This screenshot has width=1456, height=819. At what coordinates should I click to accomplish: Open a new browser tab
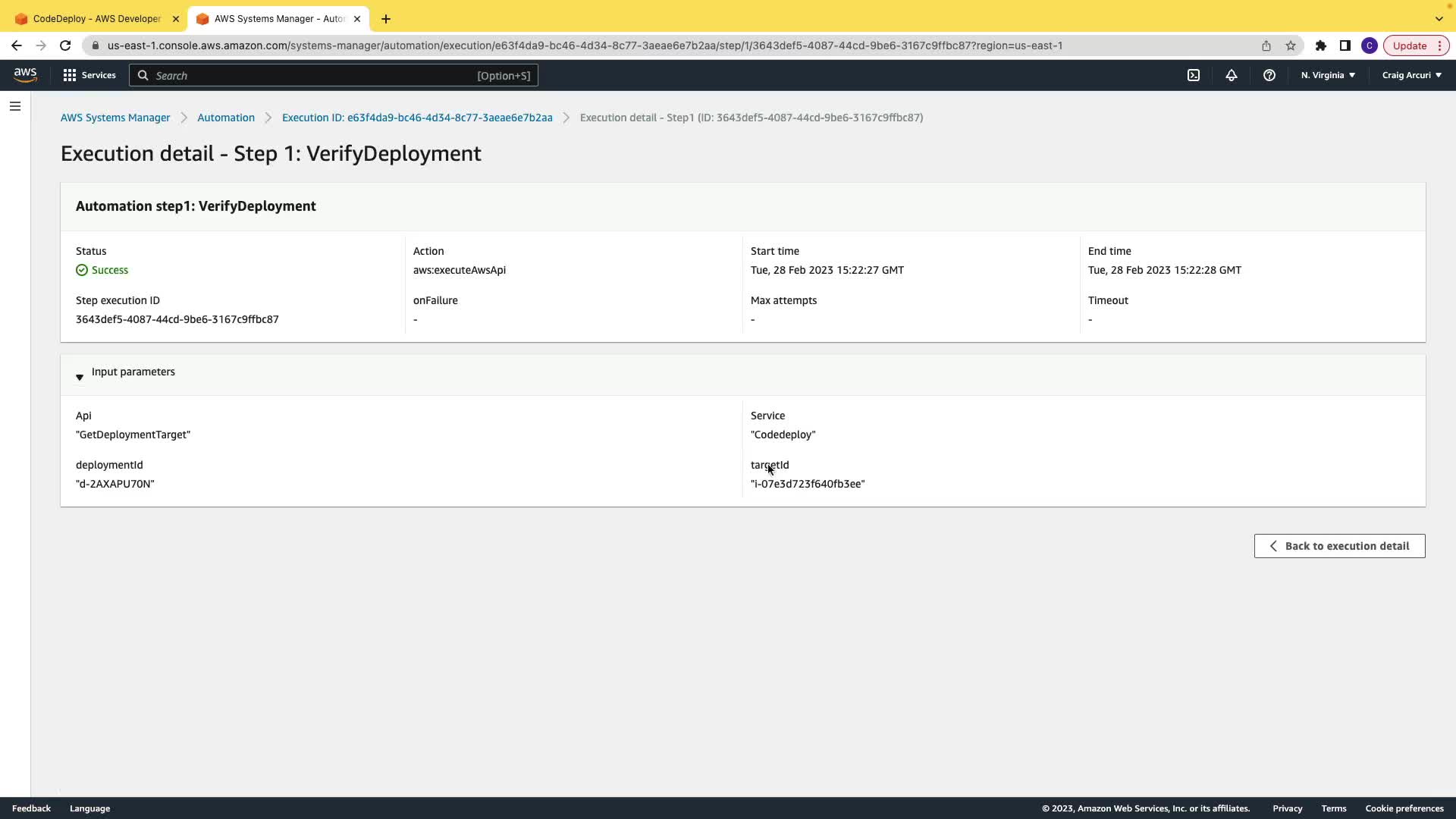click(386, 19)
